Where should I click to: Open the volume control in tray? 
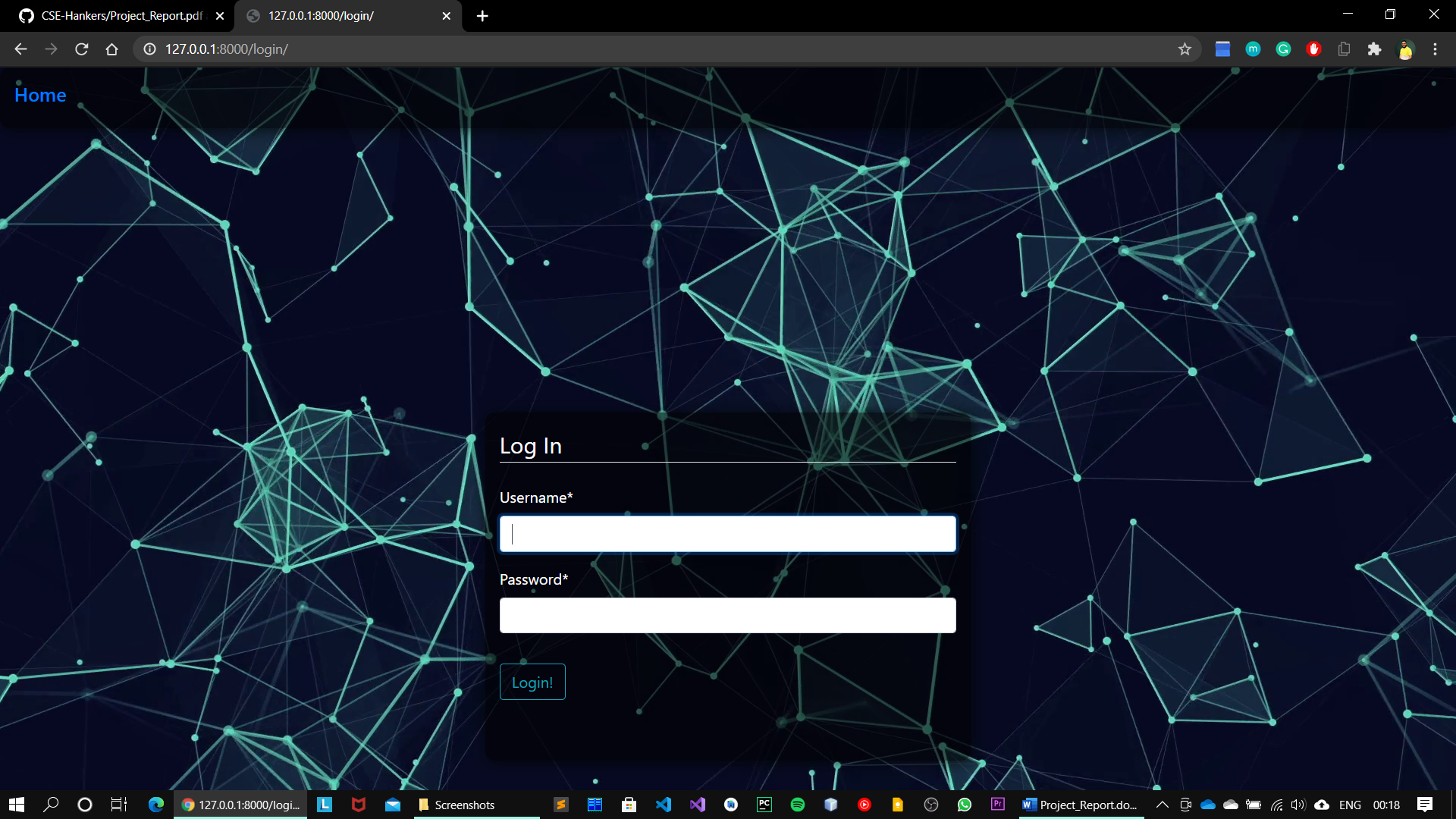(1298, 805)
